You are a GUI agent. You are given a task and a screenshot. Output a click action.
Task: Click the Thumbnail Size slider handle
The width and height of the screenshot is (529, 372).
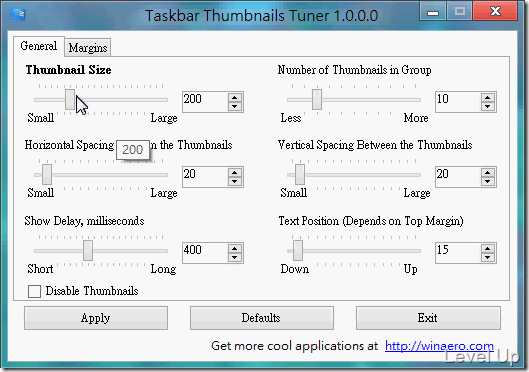pos(70,99)
